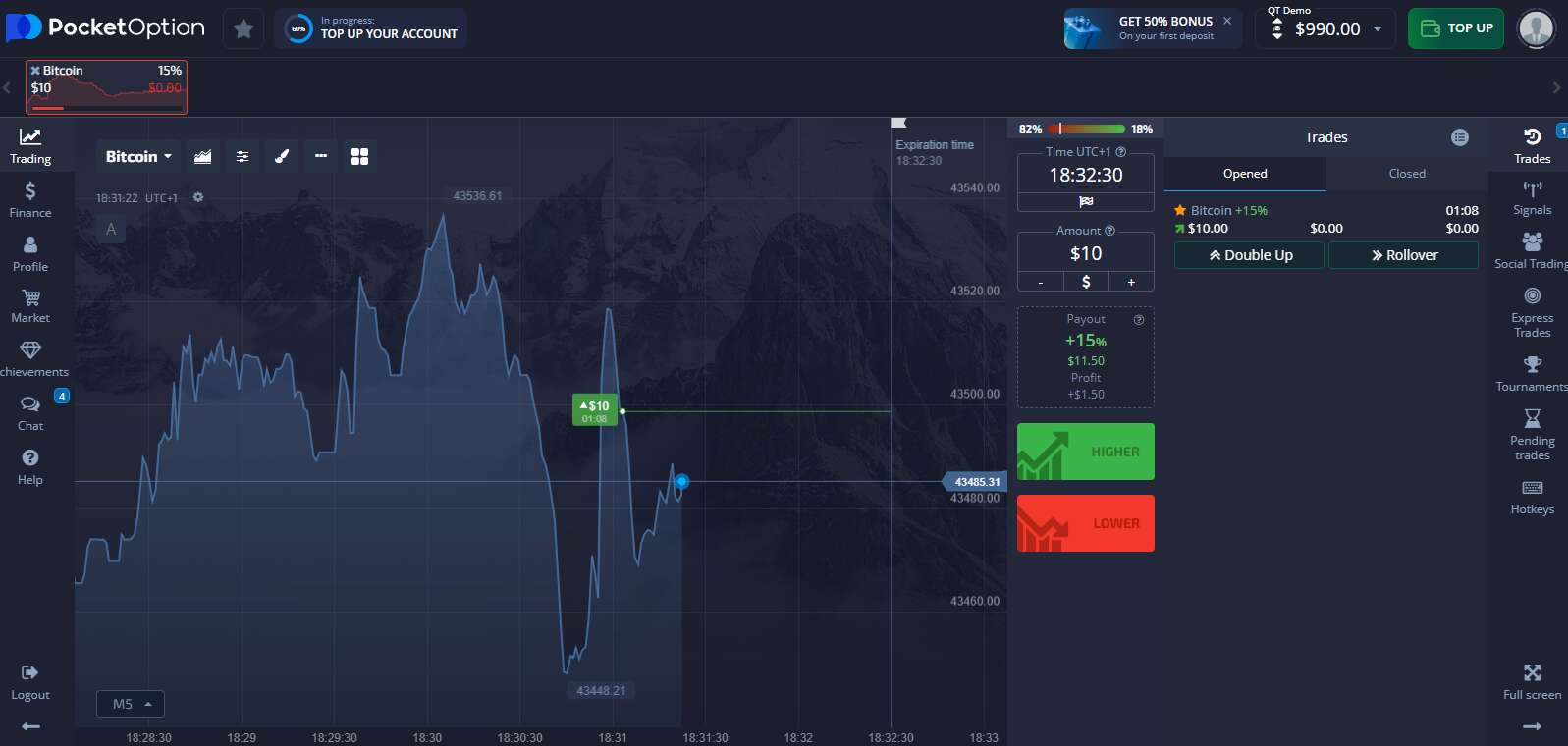Viewport: 1568px width, 746px height.
Task: Open the Trades panel icon
Action: pos(1532,145)
